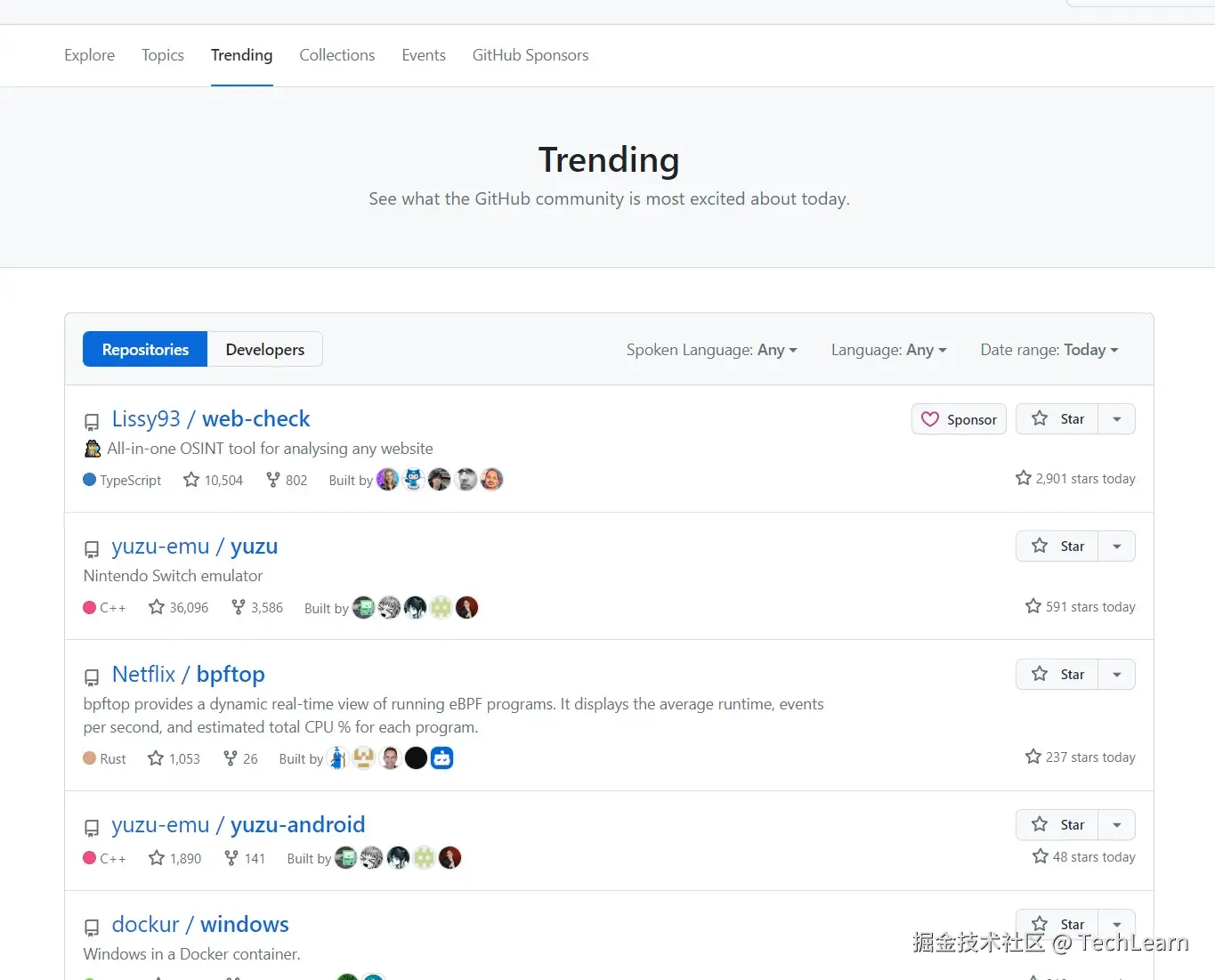View bpftop stargazers count 1,053
The image size is (1215, 980).
coord(174,758)
